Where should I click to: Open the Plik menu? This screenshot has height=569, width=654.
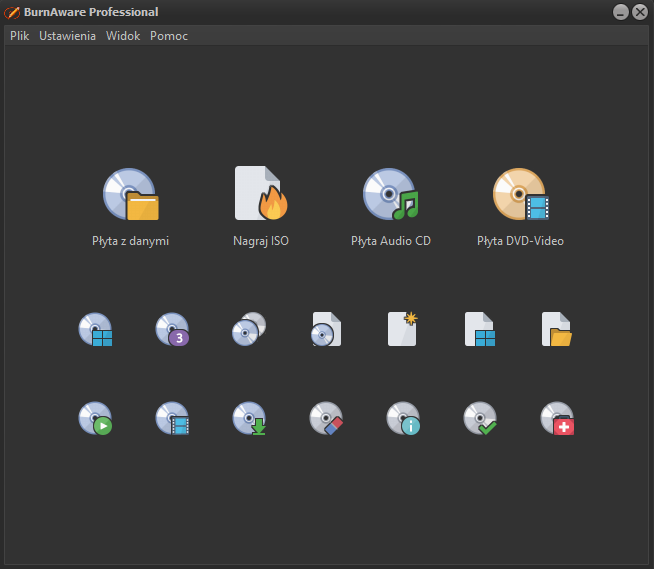click(20, 36)
